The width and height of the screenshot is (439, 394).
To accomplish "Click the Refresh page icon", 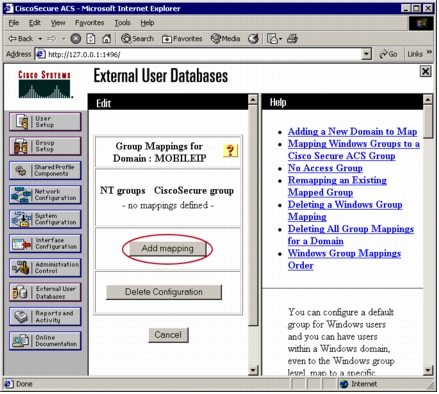I will pyautogui.click(x=91, y=39).
